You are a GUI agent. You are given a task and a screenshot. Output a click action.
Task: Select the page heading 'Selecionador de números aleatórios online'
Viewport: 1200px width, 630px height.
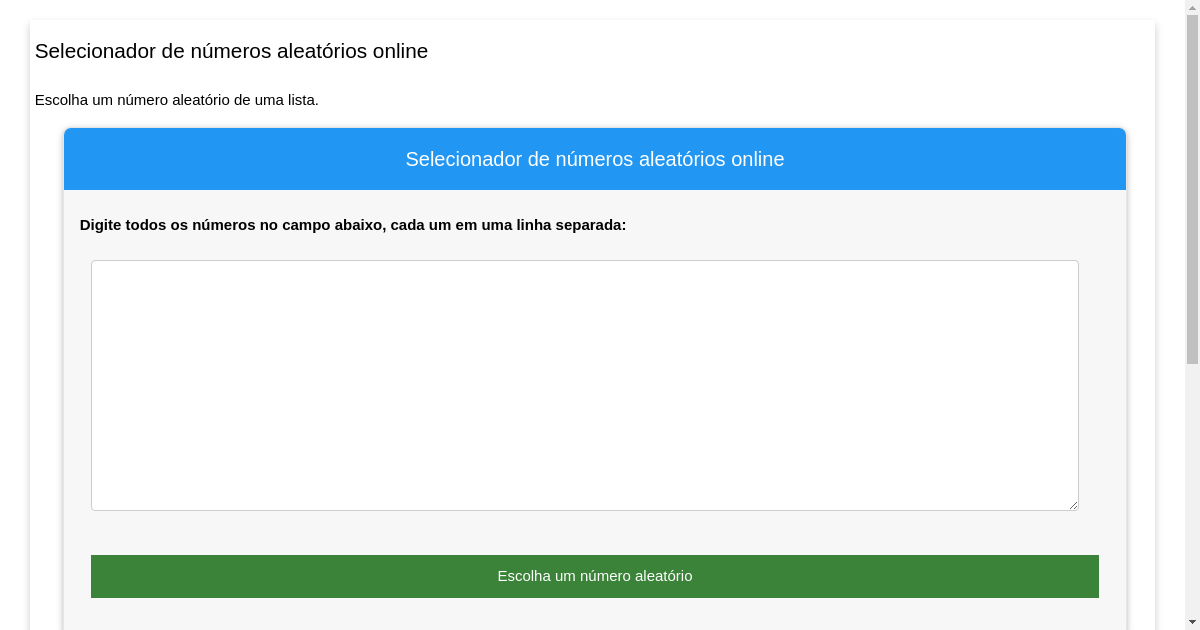(232, 51)
